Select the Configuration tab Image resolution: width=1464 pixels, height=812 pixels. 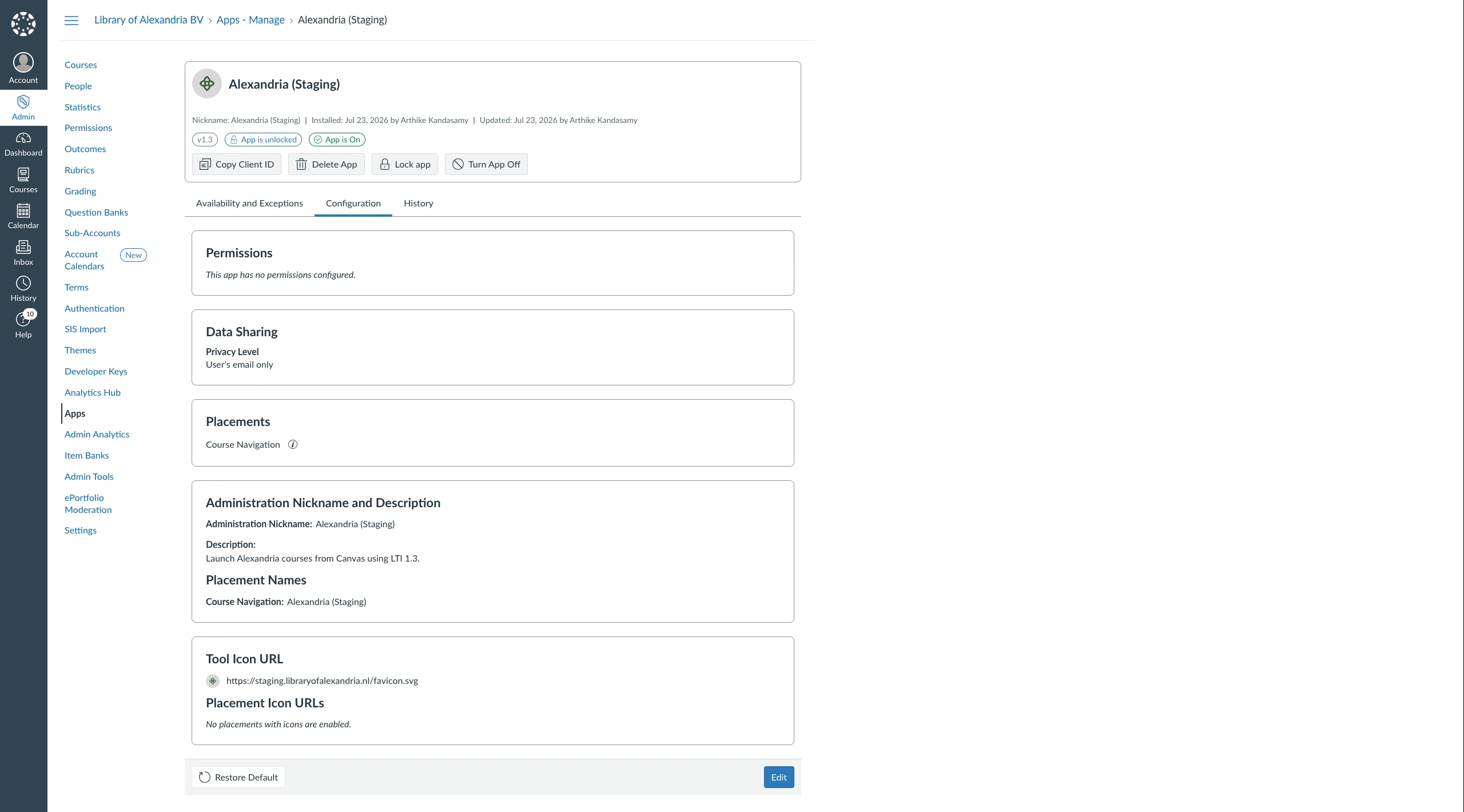pyautogui.click(x=353, y=204)
